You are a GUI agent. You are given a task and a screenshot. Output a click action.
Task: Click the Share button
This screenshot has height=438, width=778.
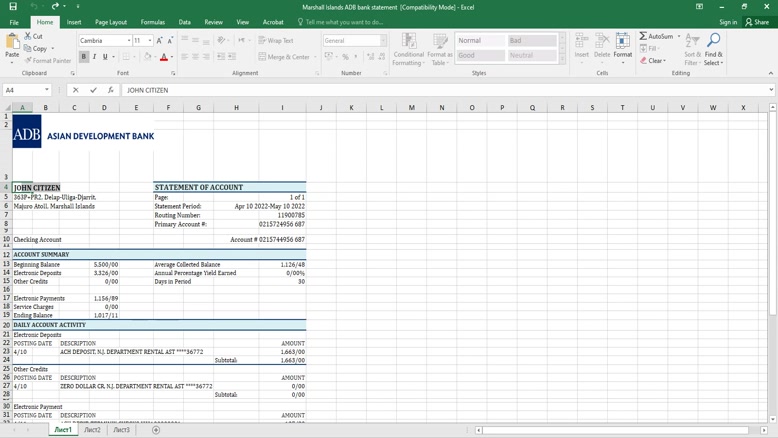(x=757, y=22)
